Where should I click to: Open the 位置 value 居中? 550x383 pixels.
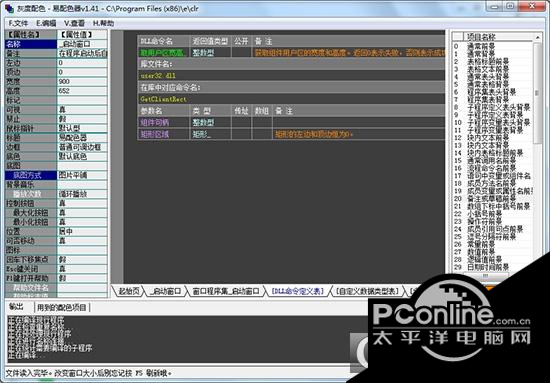pyautogui.click(x=82, y=231)
